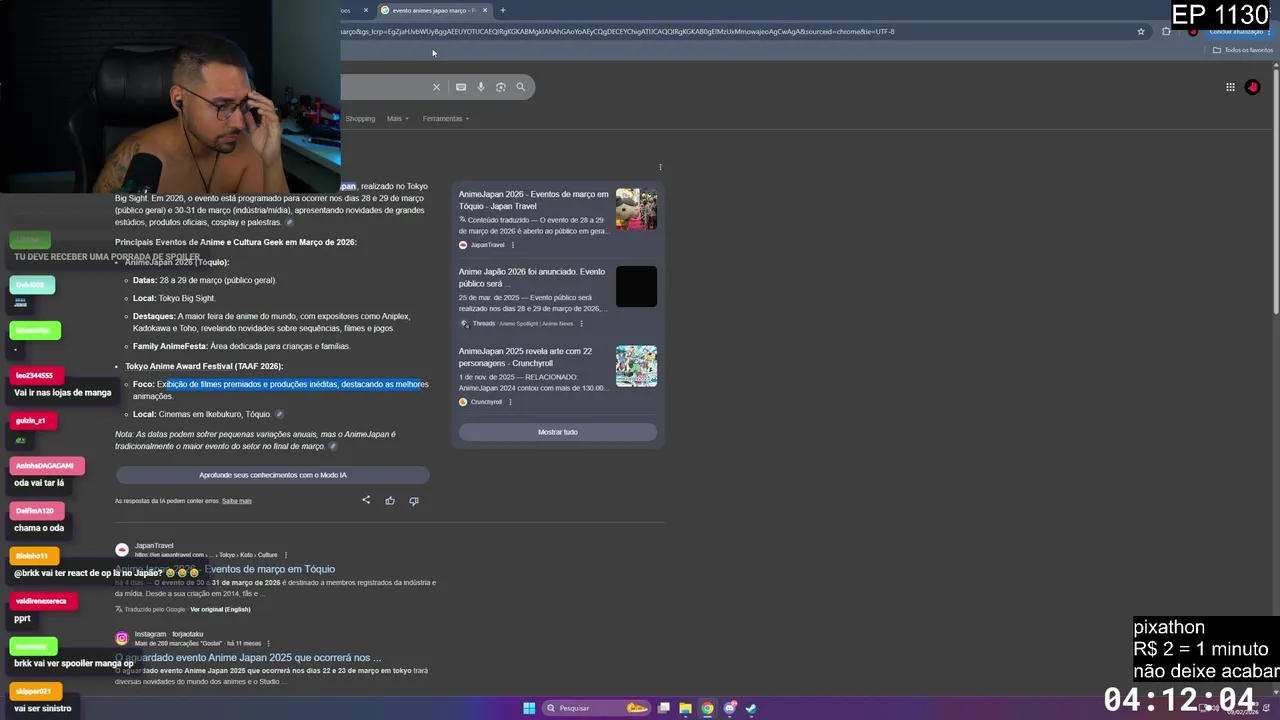Open more options above the sources panel

coord(660,167)
